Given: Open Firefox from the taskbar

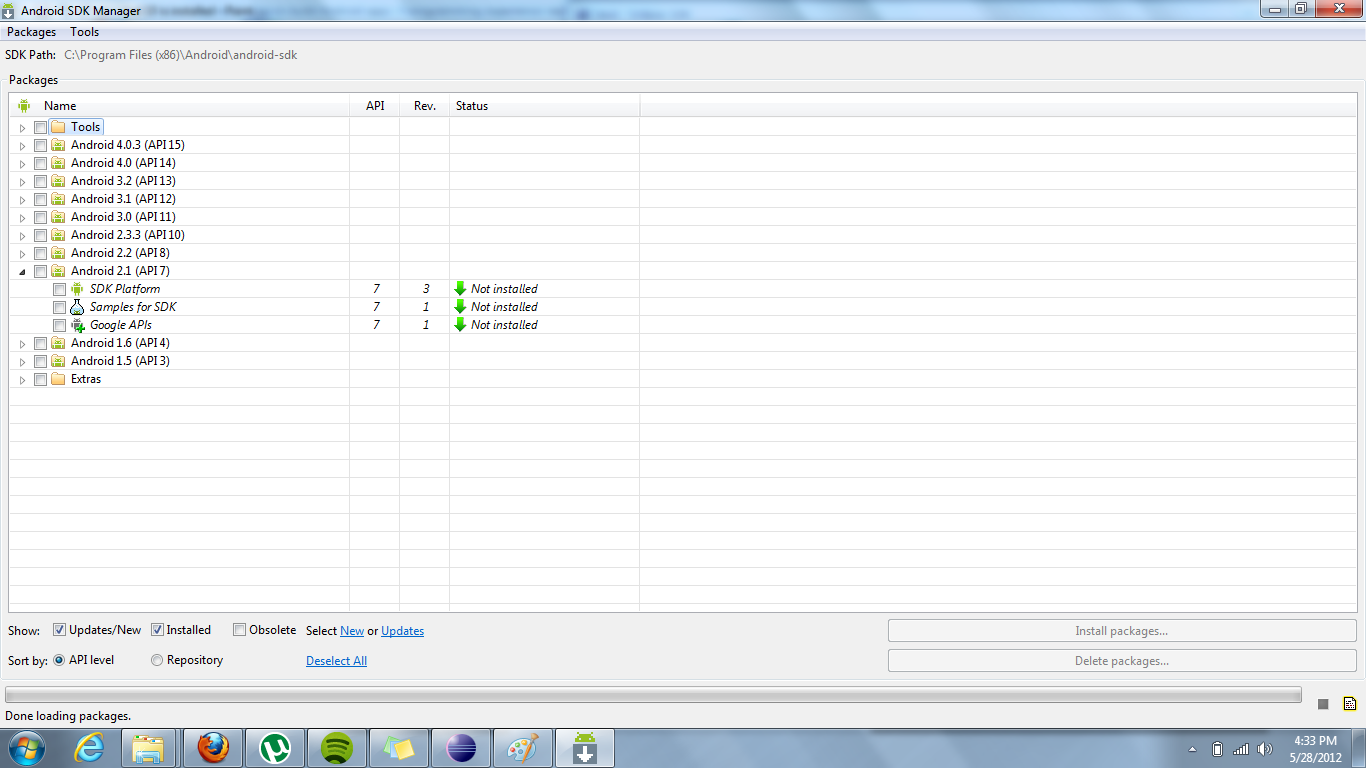Looking at the screenshot, I should [x=213, y=748].
